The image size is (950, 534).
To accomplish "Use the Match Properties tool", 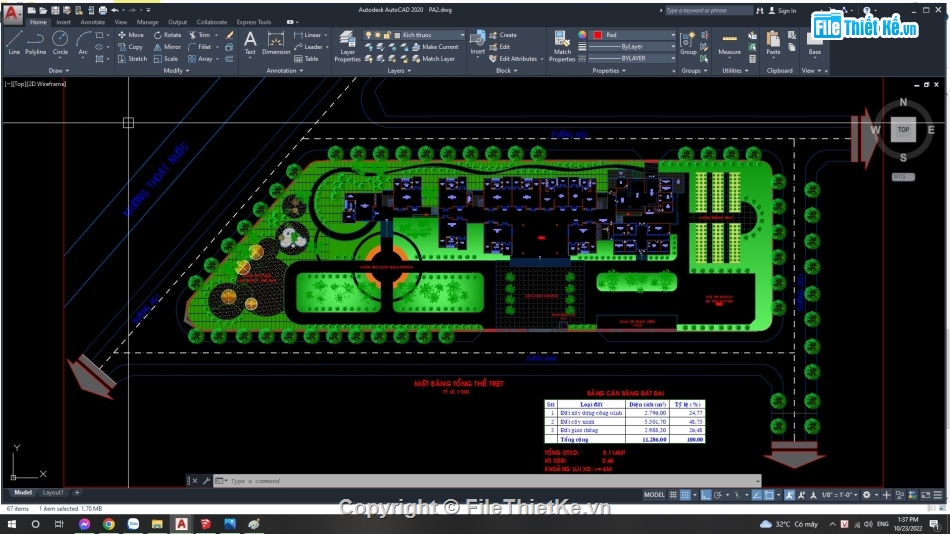I will (x=562, y=47).
